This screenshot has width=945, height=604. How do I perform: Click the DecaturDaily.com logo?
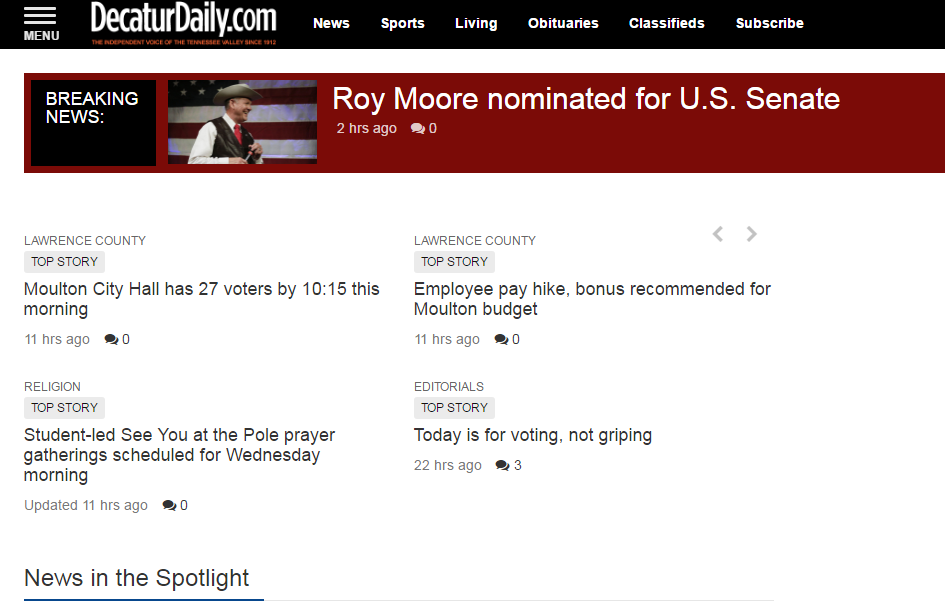[x=183, y=22]
